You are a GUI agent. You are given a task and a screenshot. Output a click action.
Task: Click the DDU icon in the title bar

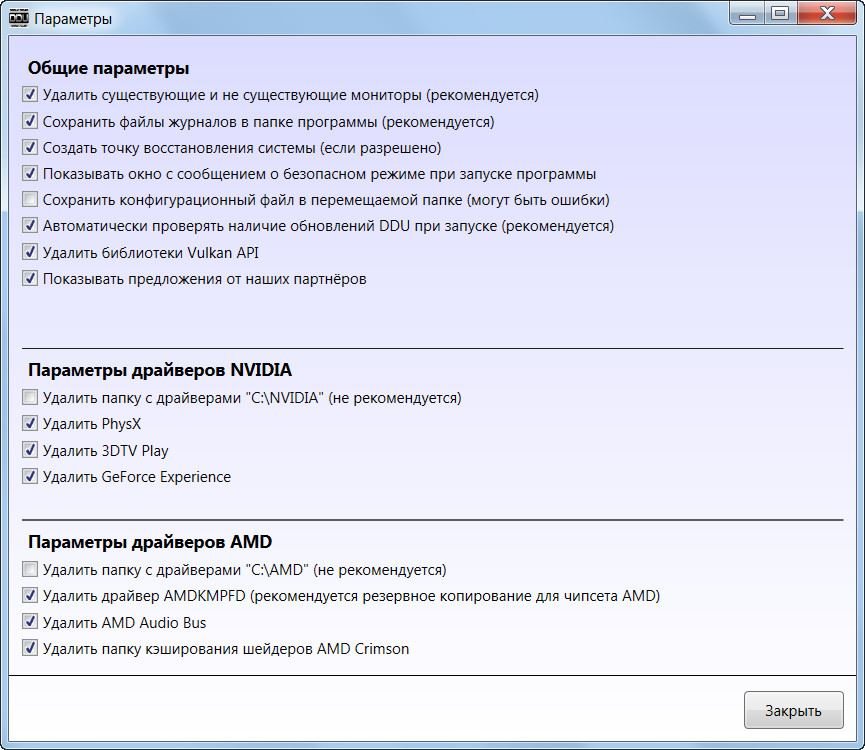click(x=18, y=18)
